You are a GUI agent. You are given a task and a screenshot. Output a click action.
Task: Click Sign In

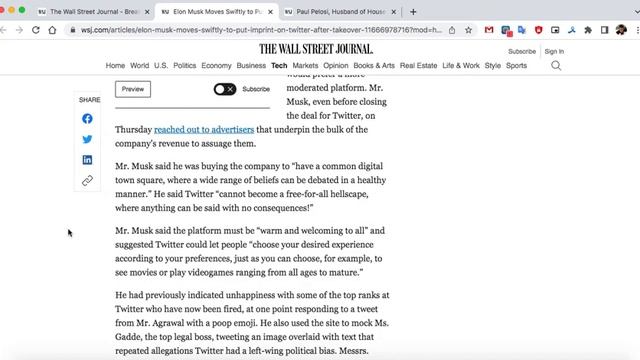[x=554, y=51]
